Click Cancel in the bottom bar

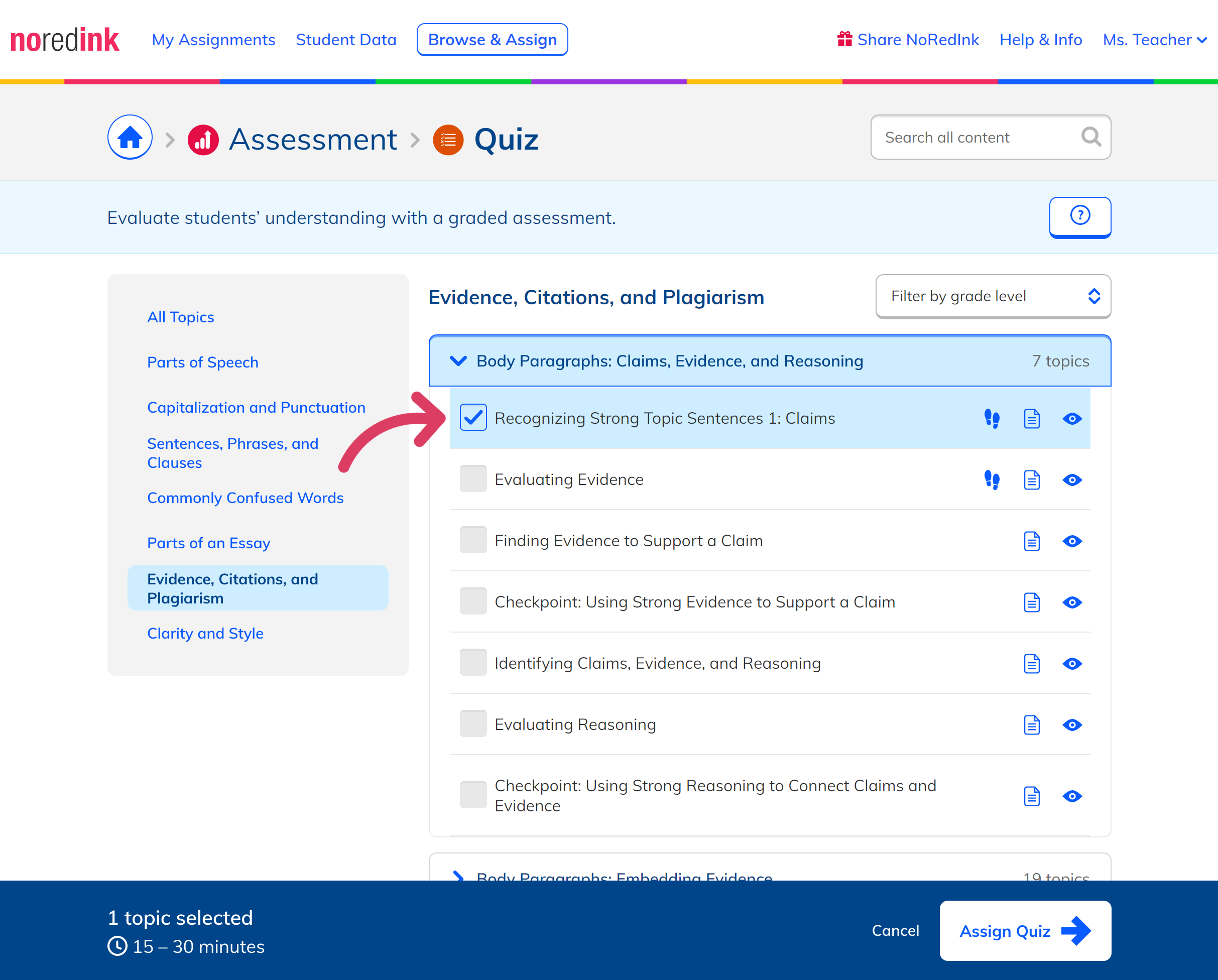895,931
